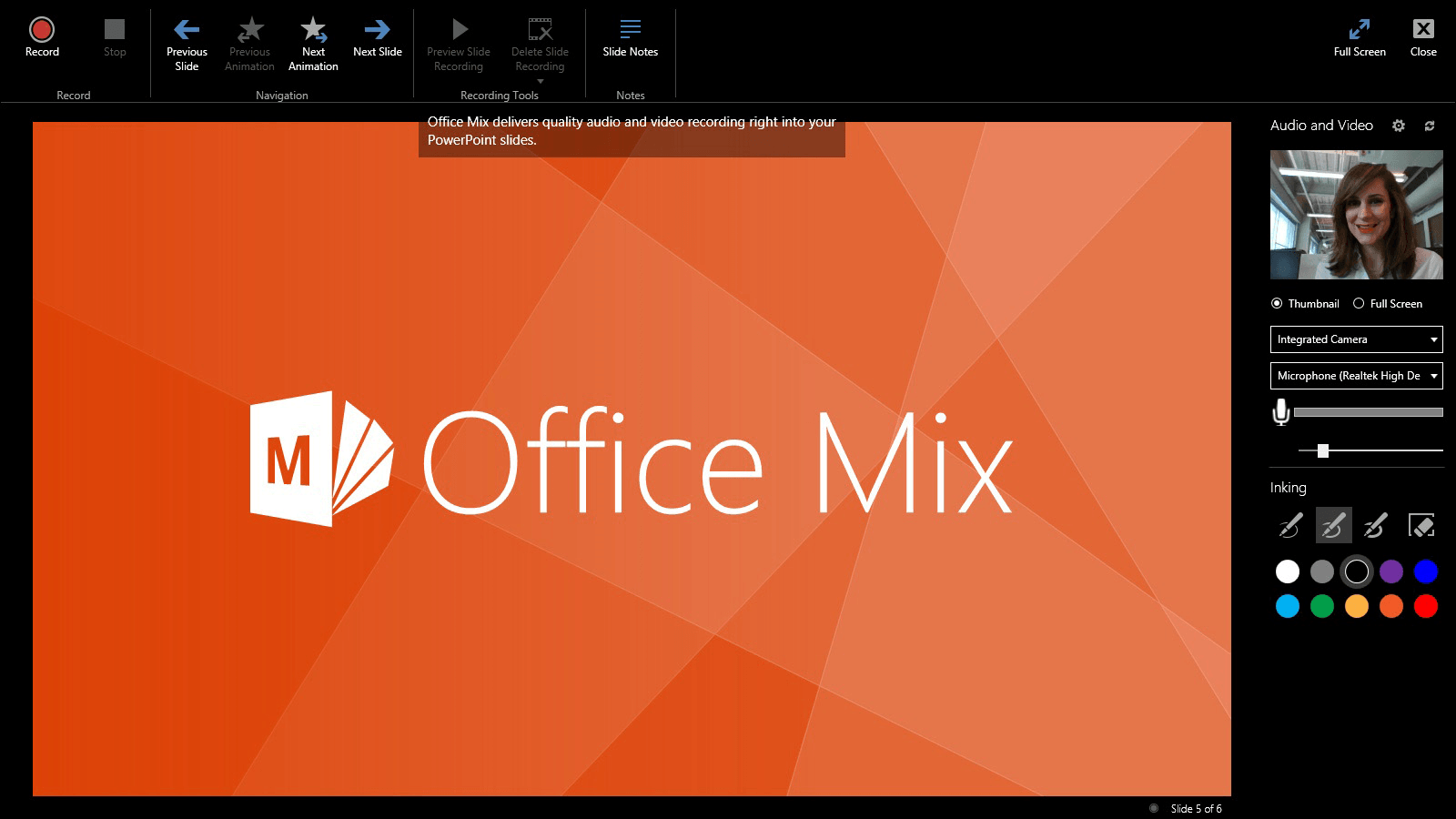Select the Thumbnail camera display option
Viewport: 1456px width, 819px height.
click(x=1278, y=303)
